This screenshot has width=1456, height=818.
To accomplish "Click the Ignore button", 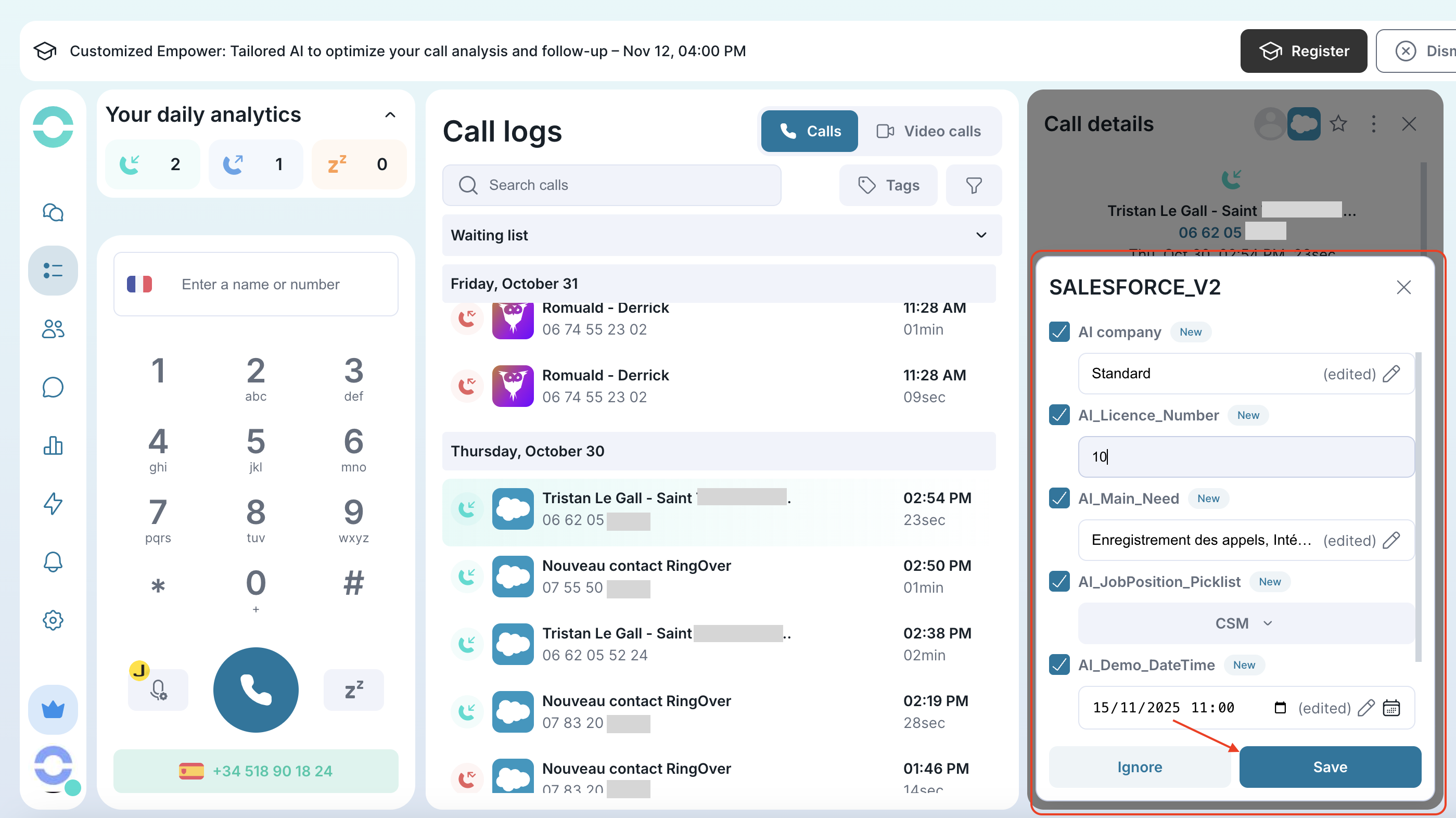I will coord(1139,766).
